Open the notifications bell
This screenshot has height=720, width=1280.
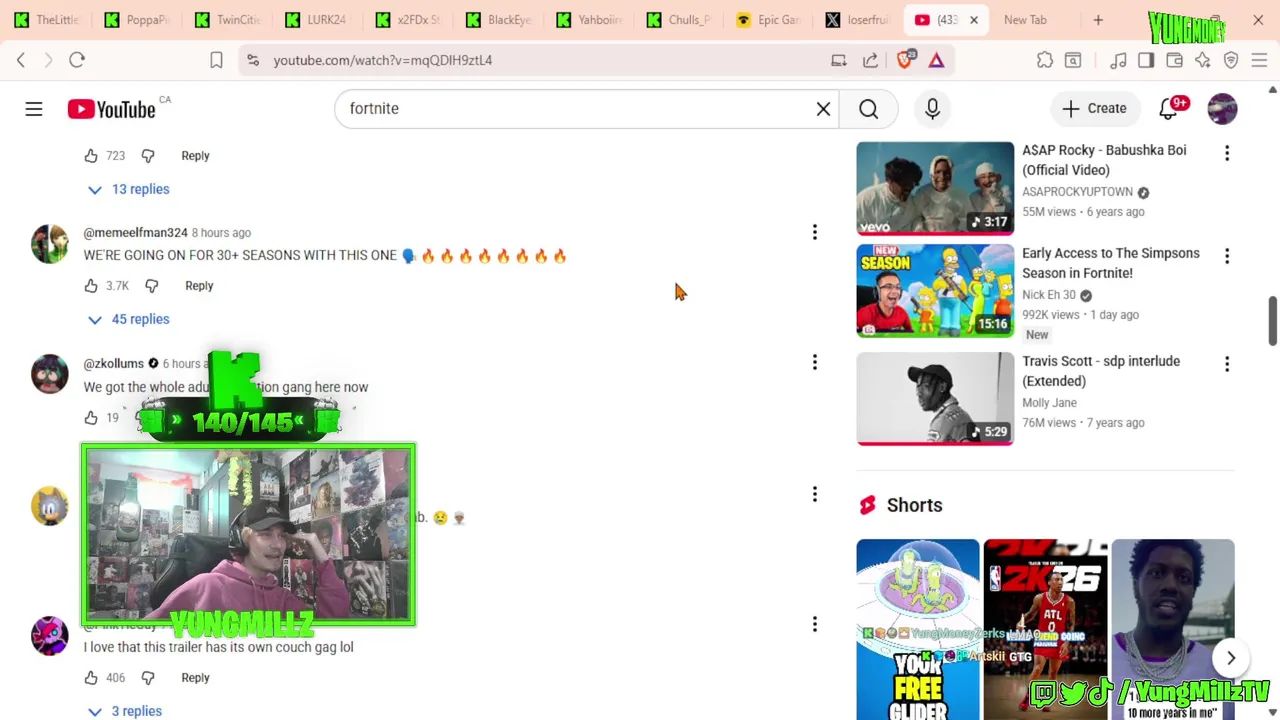tap(1168, 109)
